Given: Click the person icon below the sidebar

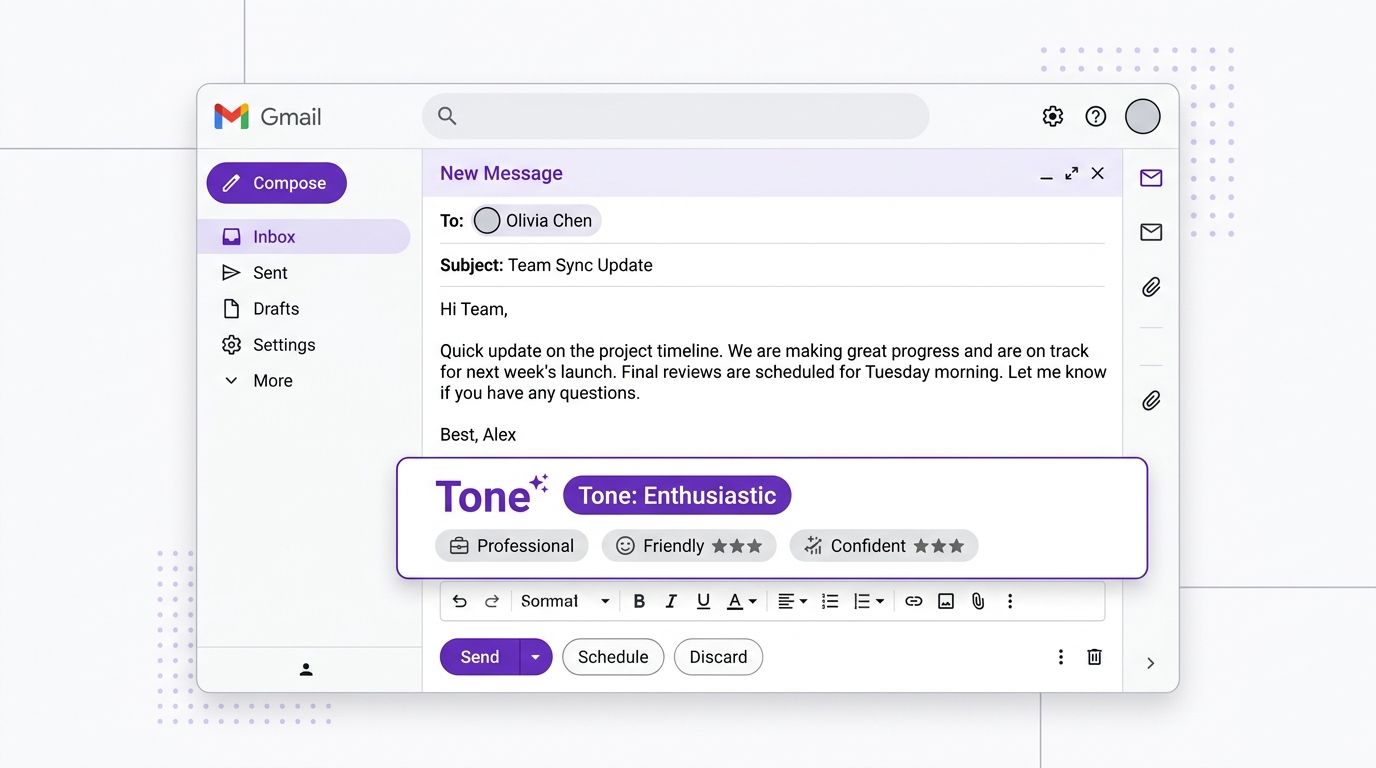Looking at the screenshot, I should (306, 669).
